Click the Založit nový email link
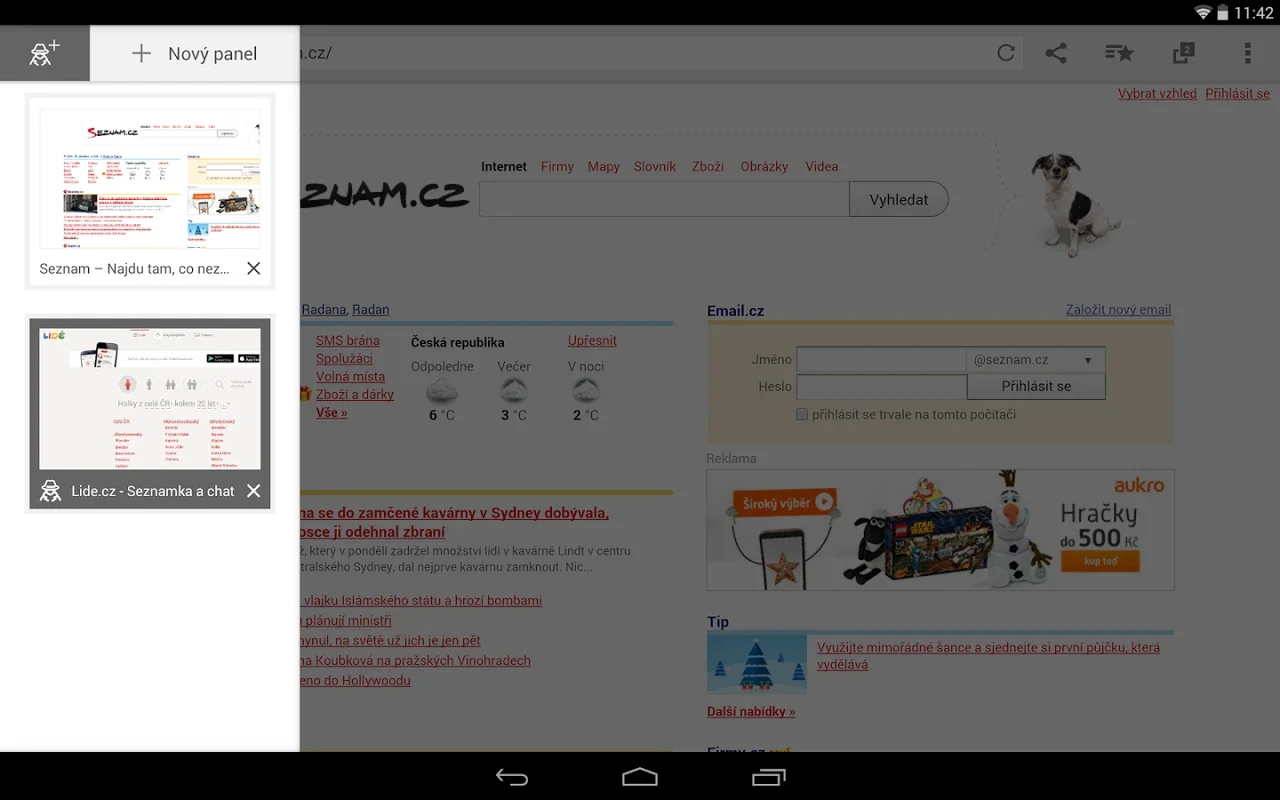Viewport: 1280px width, 800px height. click(x=1118, y=309)
